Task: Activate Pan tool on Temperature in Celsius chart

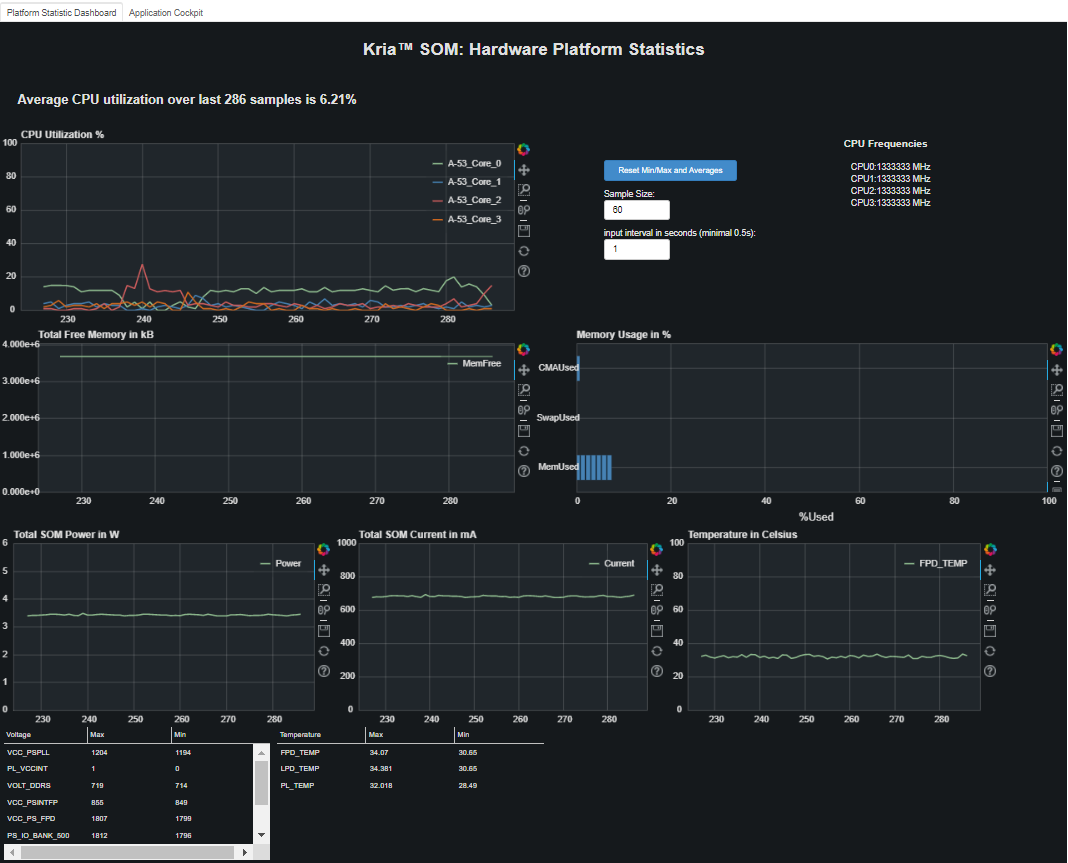Action: point(990,570)
